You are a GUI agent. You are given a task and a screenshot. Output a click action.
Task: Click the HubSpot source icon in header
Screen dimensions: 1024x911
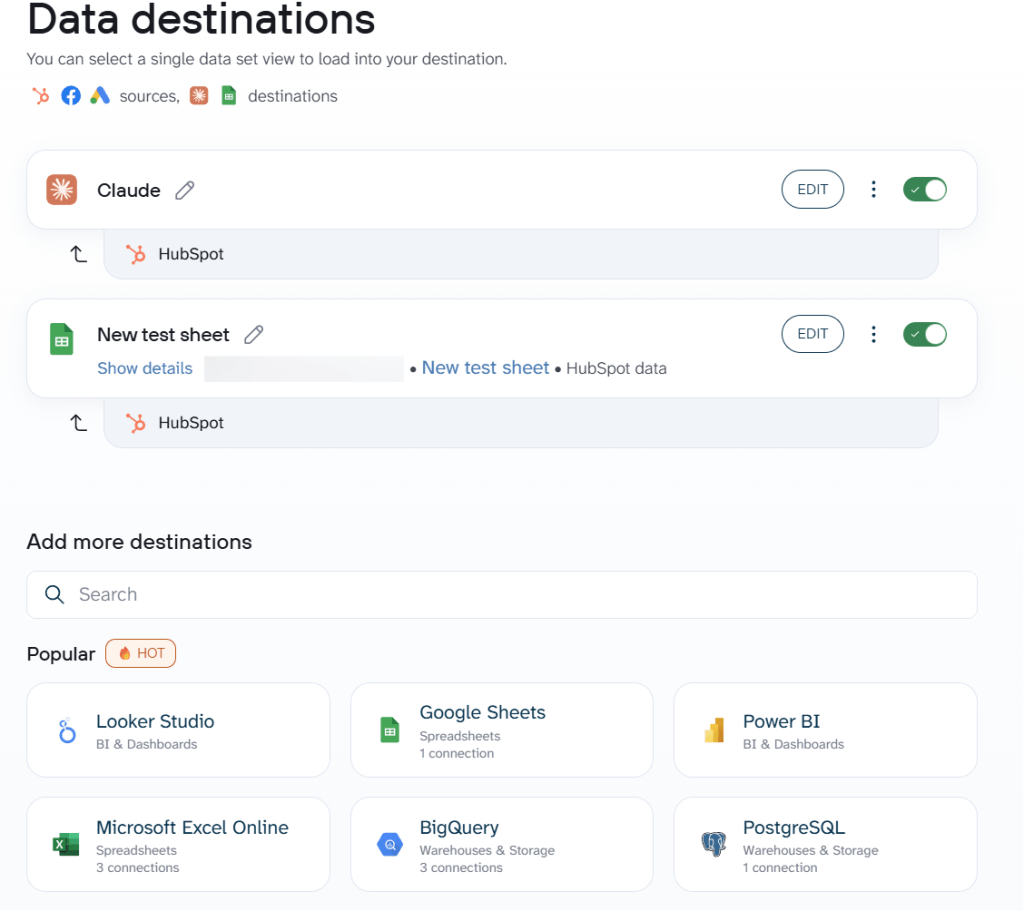pos(40,96)
